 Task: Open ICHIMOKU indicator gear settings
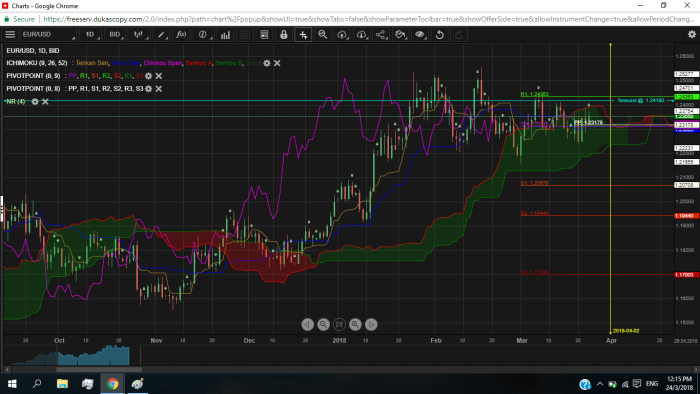click(x=267, y=63)
